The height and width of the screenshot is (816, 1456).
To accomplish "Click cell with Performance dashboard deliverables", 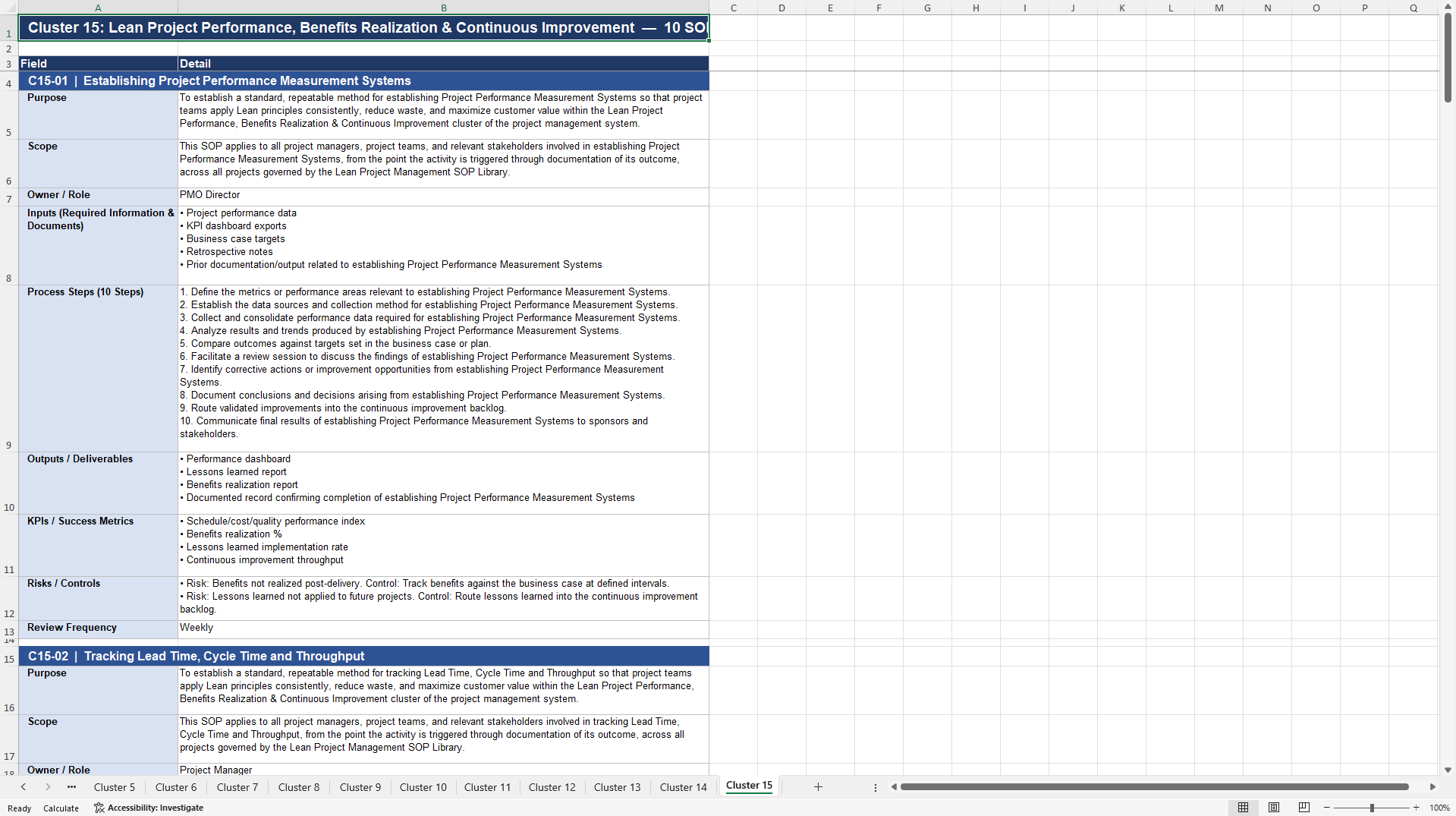I will pos(444,483).
